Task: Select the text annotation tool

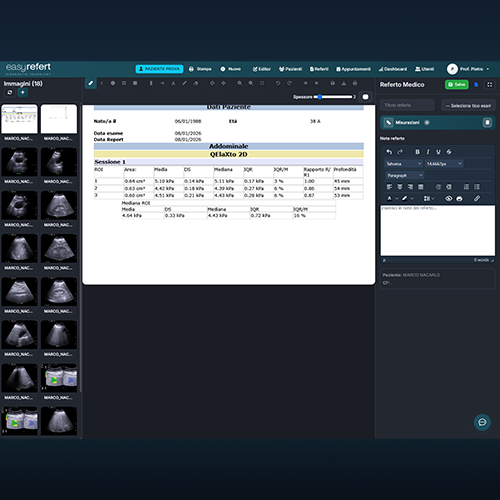Action: tap(173, 83)
